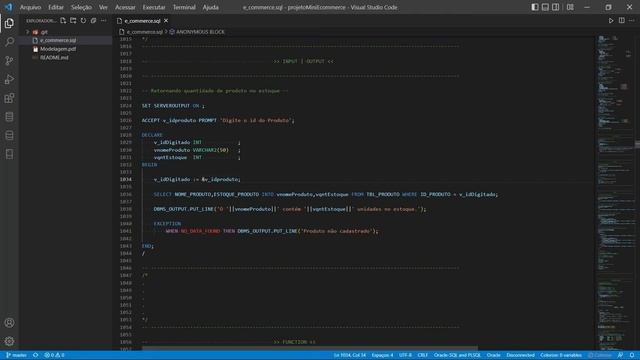This screenshot has height=360, width=640.
Task: Click UTF-8 encoding selector
Action: 405,355
